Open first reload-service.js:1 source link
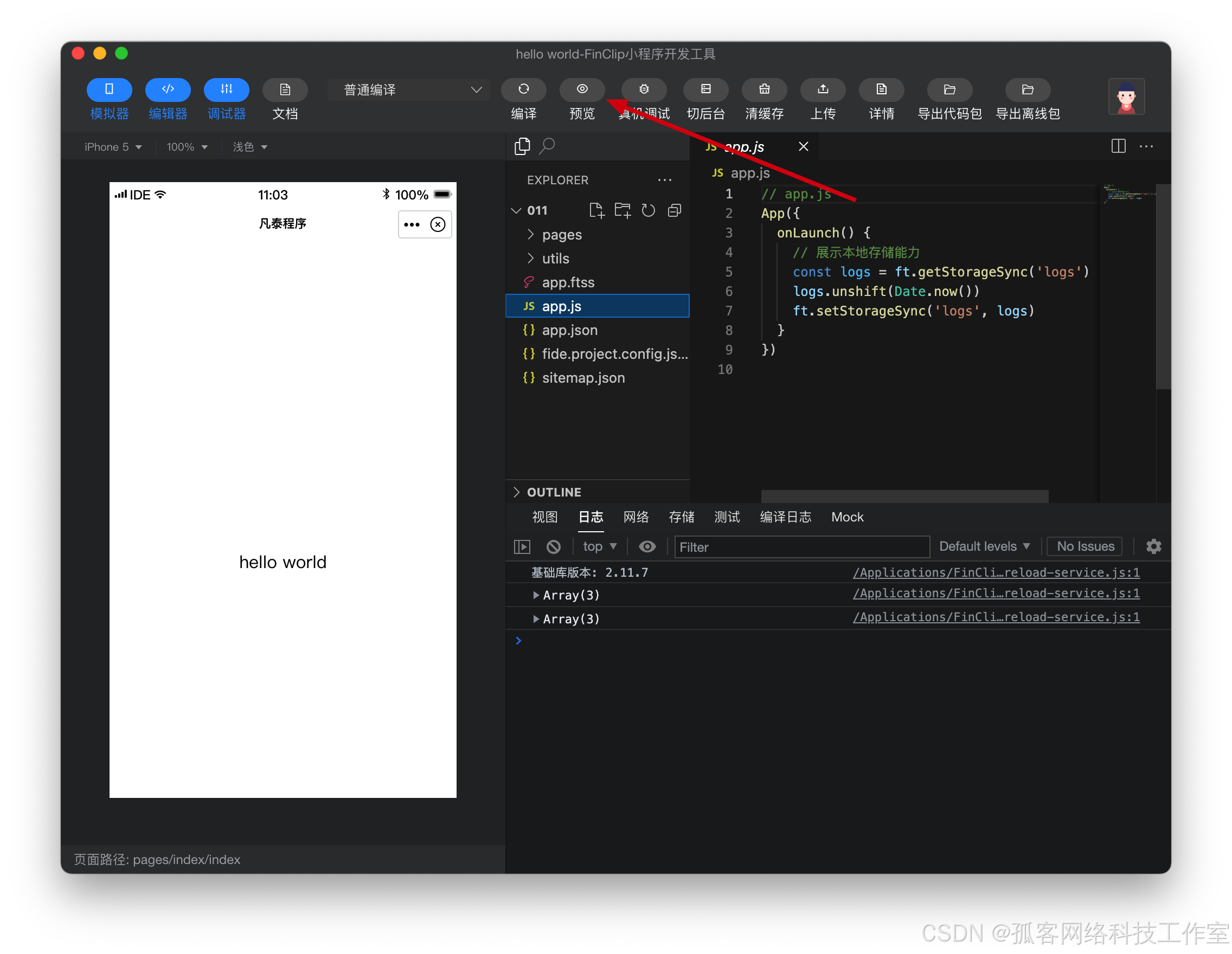The height and width of the screenshot is (954, 1232). click(x=996, y=572)
